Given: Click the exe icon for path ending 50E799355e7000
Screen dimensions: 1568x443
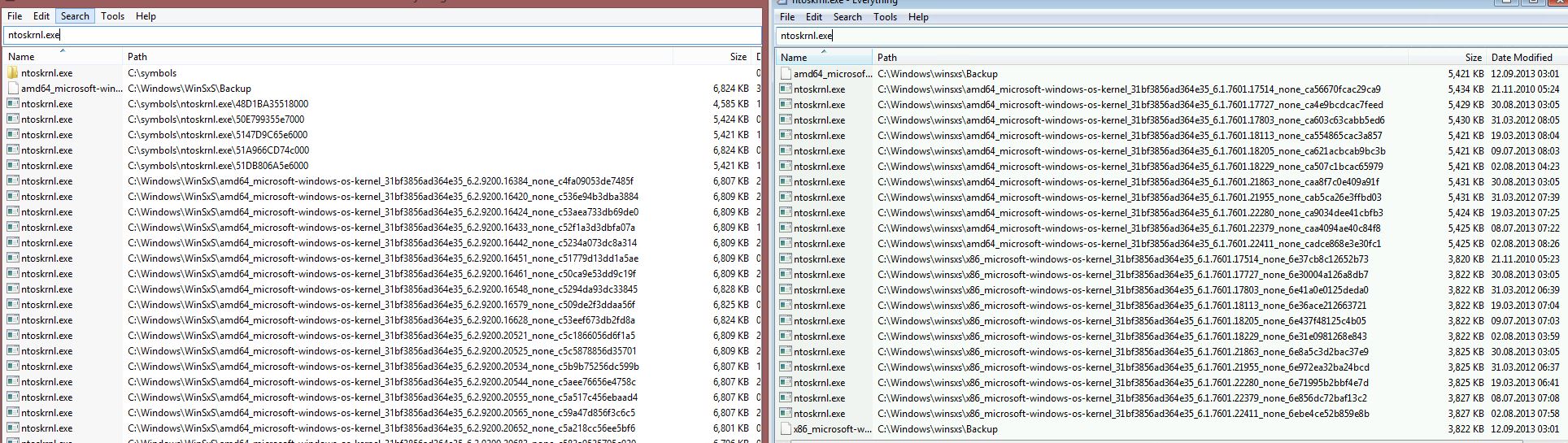Looking at the screenshot, I should 13,119.
